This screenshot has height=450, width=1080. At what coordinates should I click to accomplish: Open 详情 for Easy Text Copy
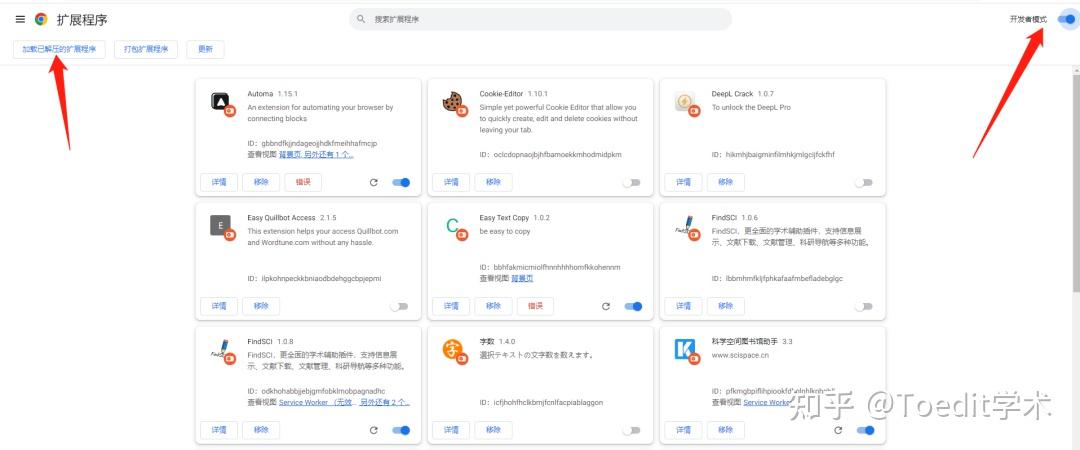pyautogui.click(x=451, y=306)
